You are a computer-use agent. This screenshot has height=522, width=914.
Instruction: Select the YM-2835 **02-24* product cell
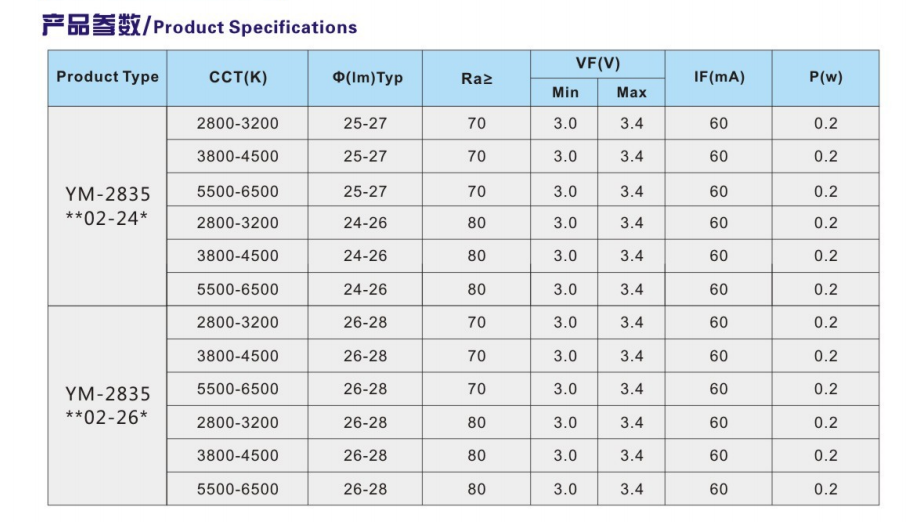coord(107,206)
